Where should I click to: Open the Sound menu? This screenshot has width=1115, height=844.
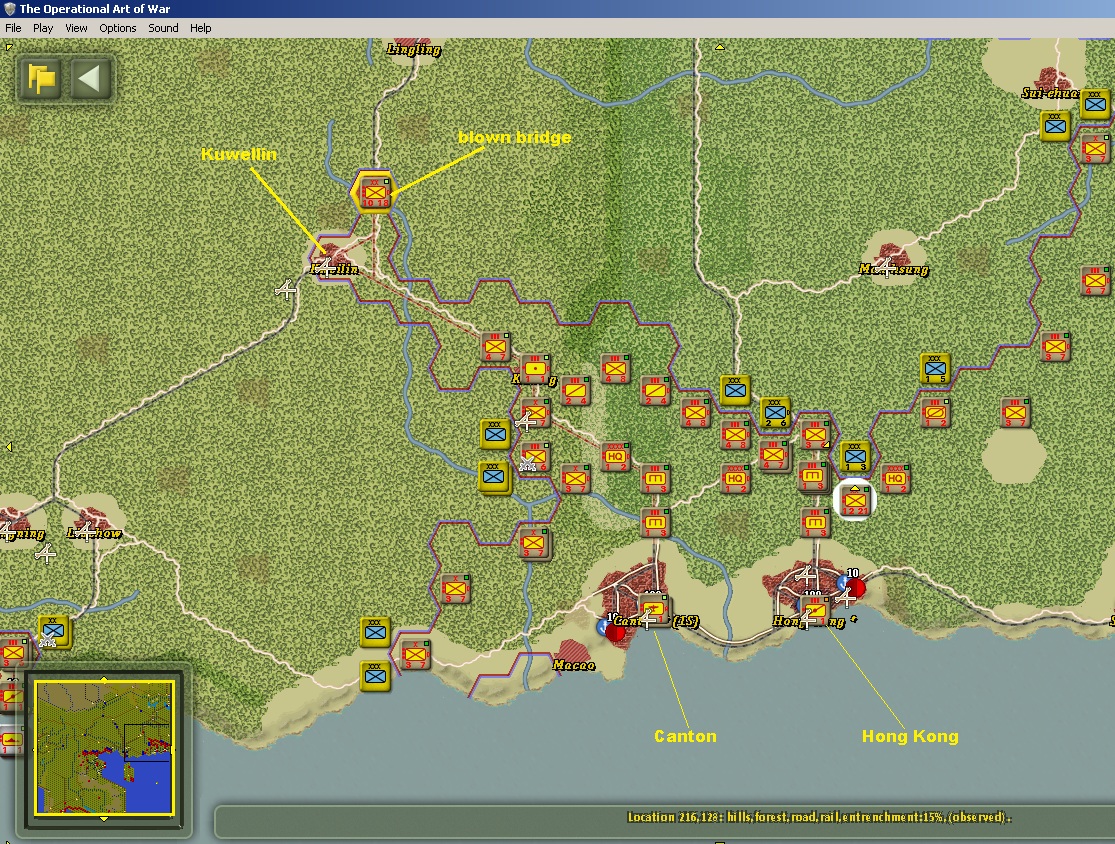163,28
